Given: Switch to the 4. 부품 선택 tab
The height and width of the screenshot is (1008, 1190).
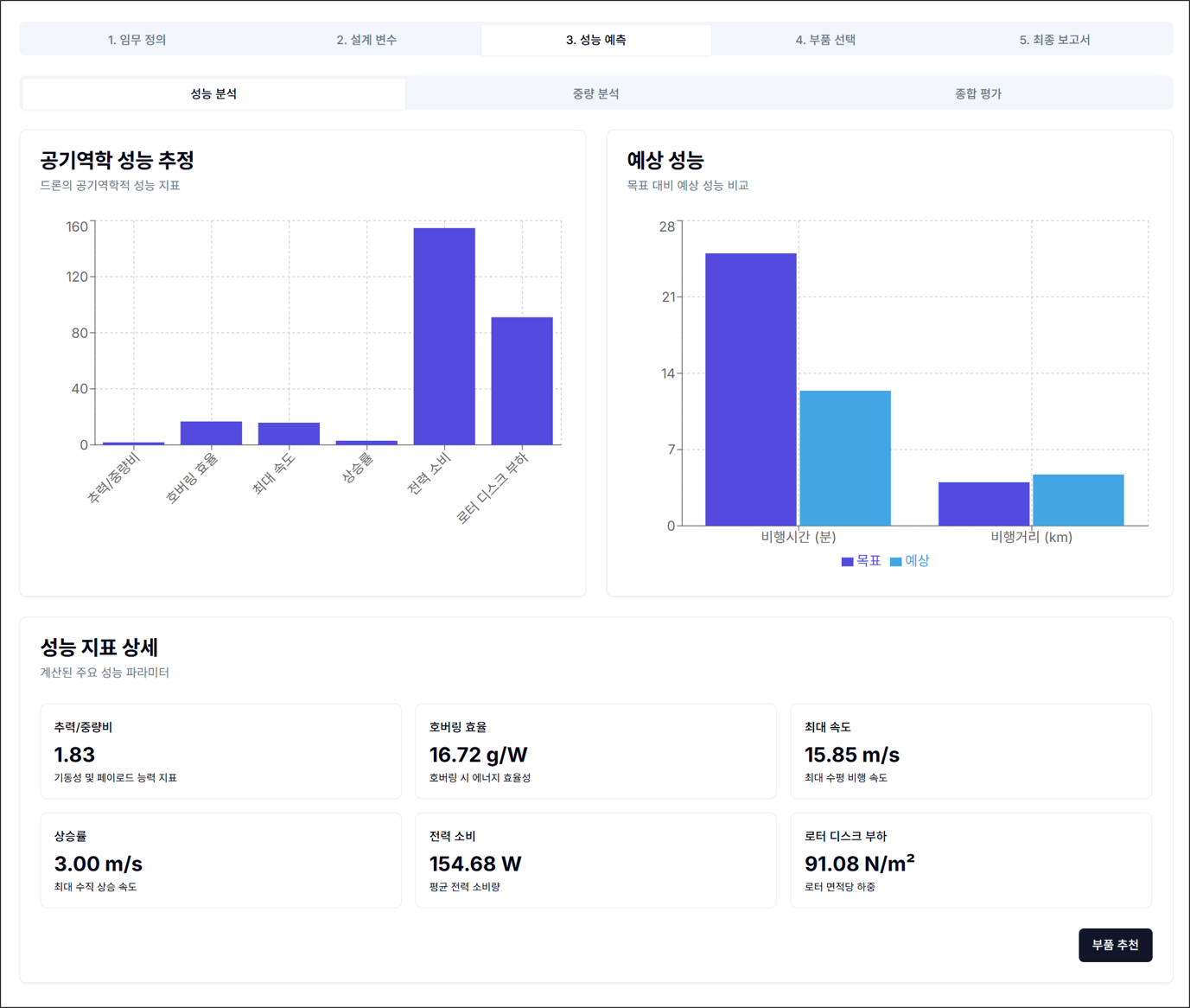Looking at the screenshot, I should pos(825,40).
